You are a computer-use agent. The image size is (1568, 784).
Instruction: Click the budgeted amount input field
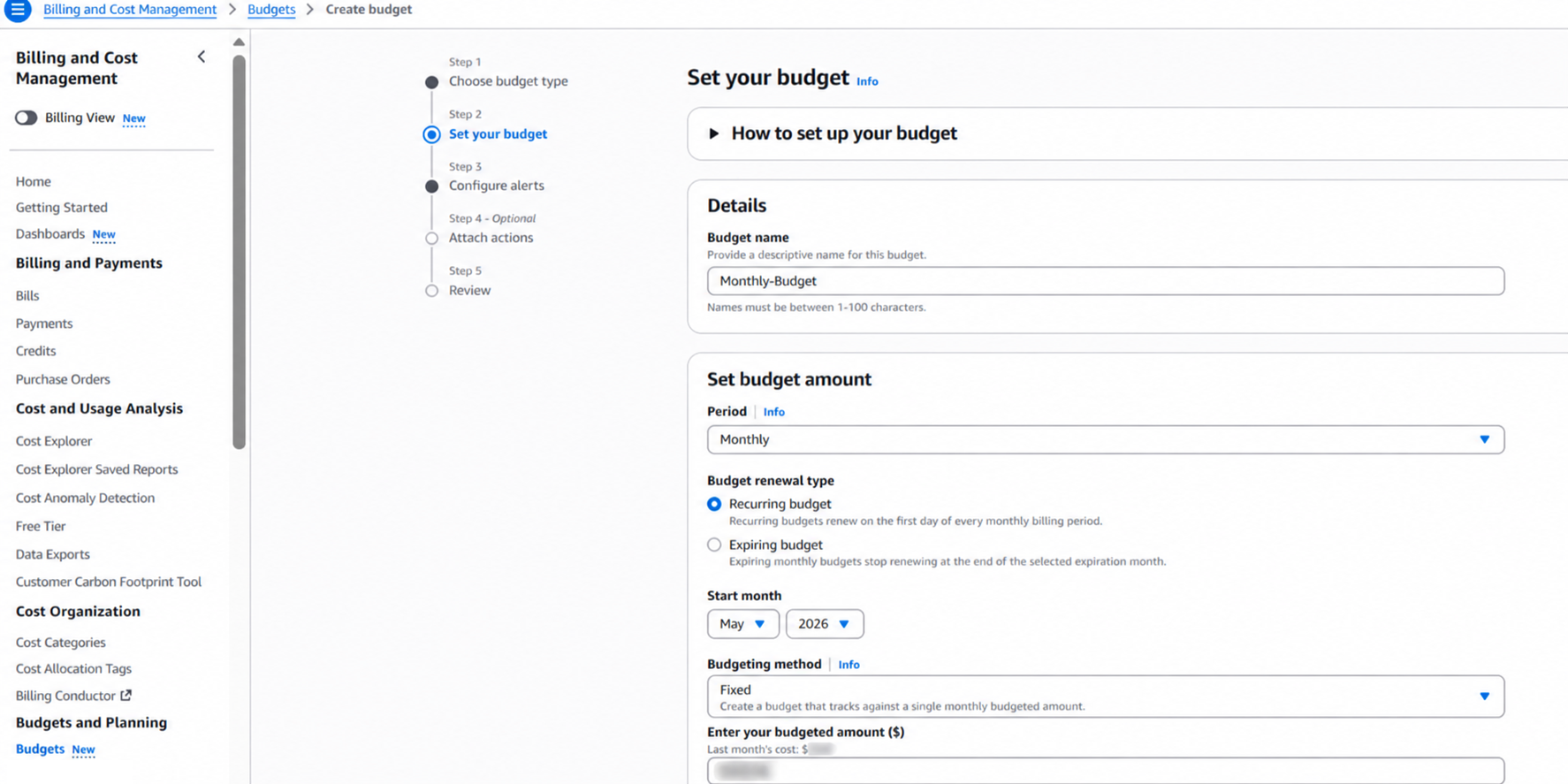(1105, 771)
